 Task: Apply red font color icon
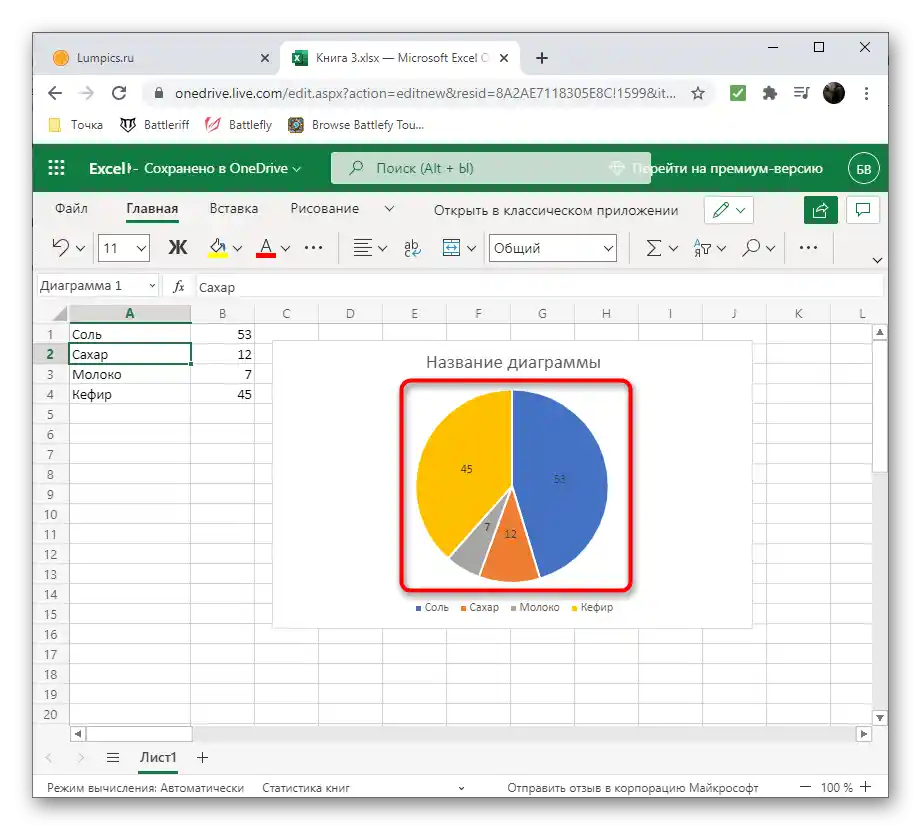tap(266, 248)
